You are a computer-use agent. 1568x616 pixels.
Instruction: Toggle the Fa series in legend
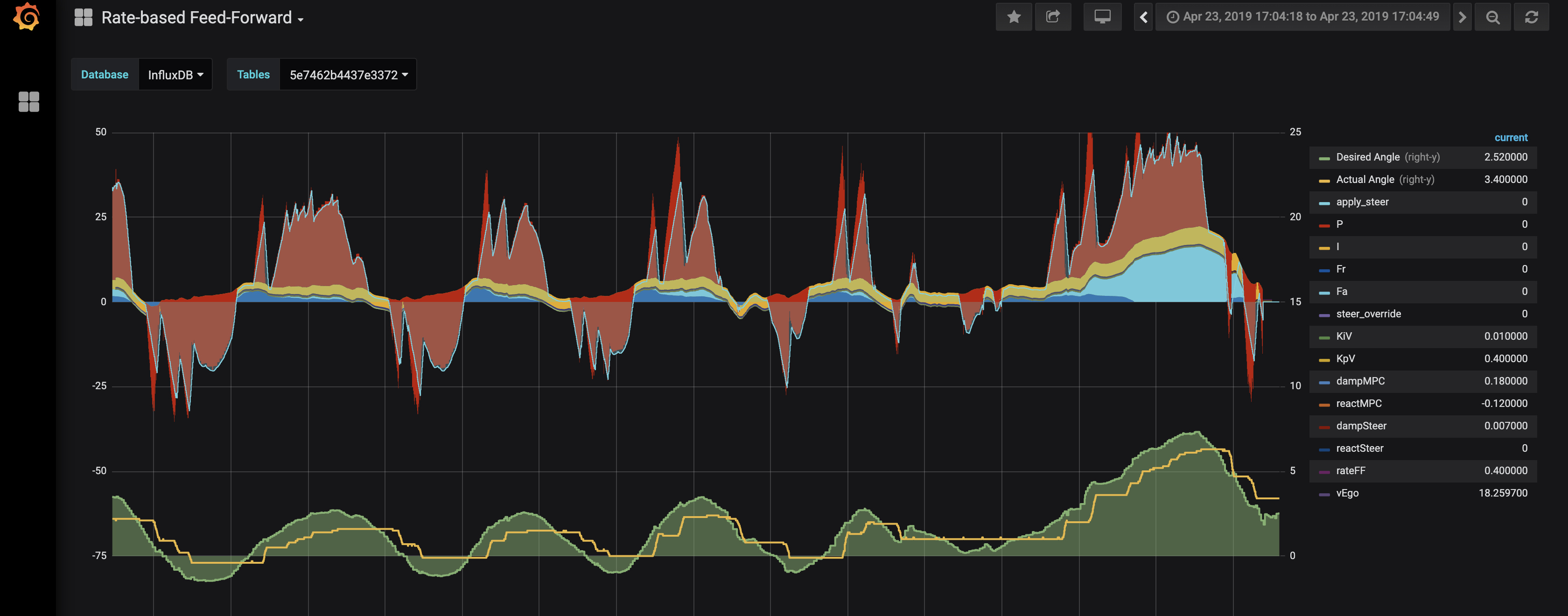coord(1341,292)
